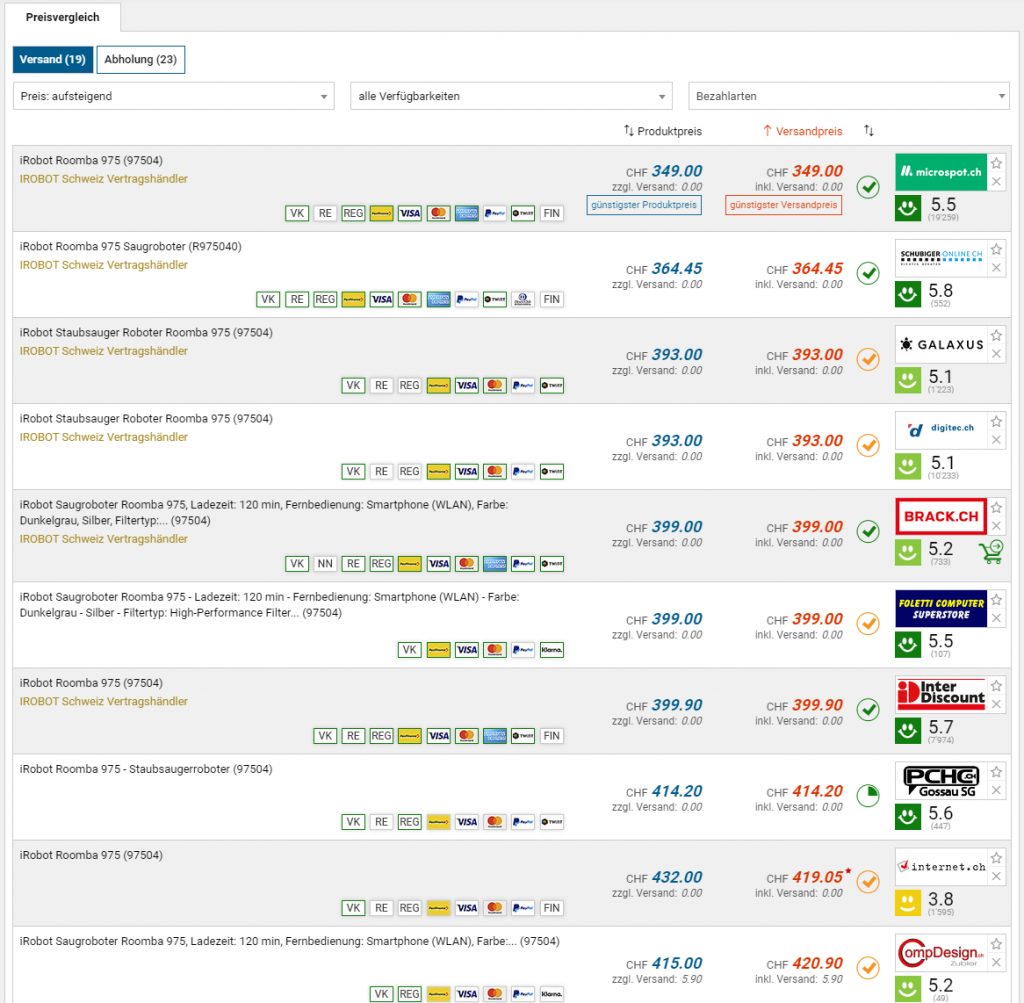
Task: Switch to the Abholung (23) tab
Action: (x=141, y=60)
